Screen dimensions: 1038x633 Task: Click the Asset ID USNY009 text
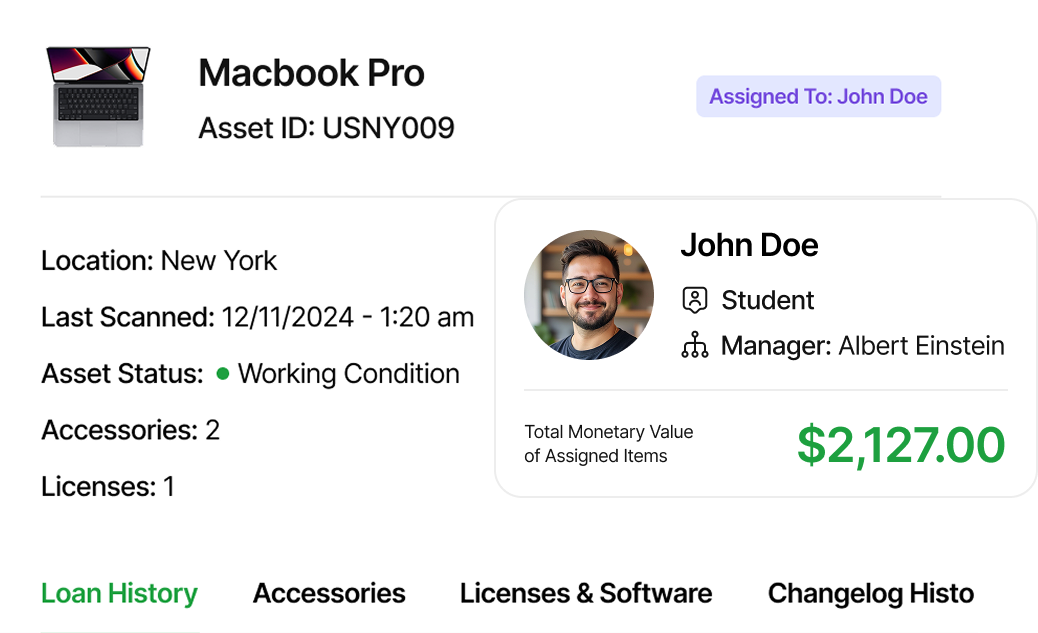tap(326, 128)
